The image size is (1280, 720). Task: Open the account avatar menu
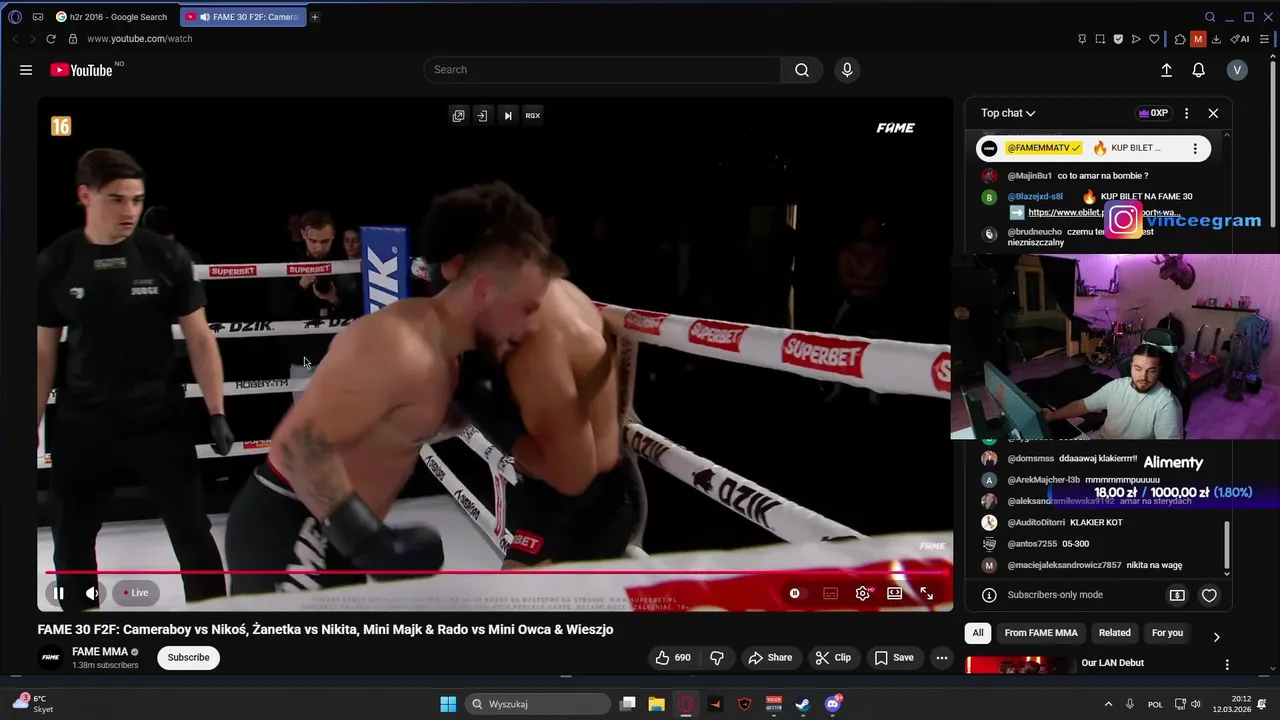coord(1237,70)
